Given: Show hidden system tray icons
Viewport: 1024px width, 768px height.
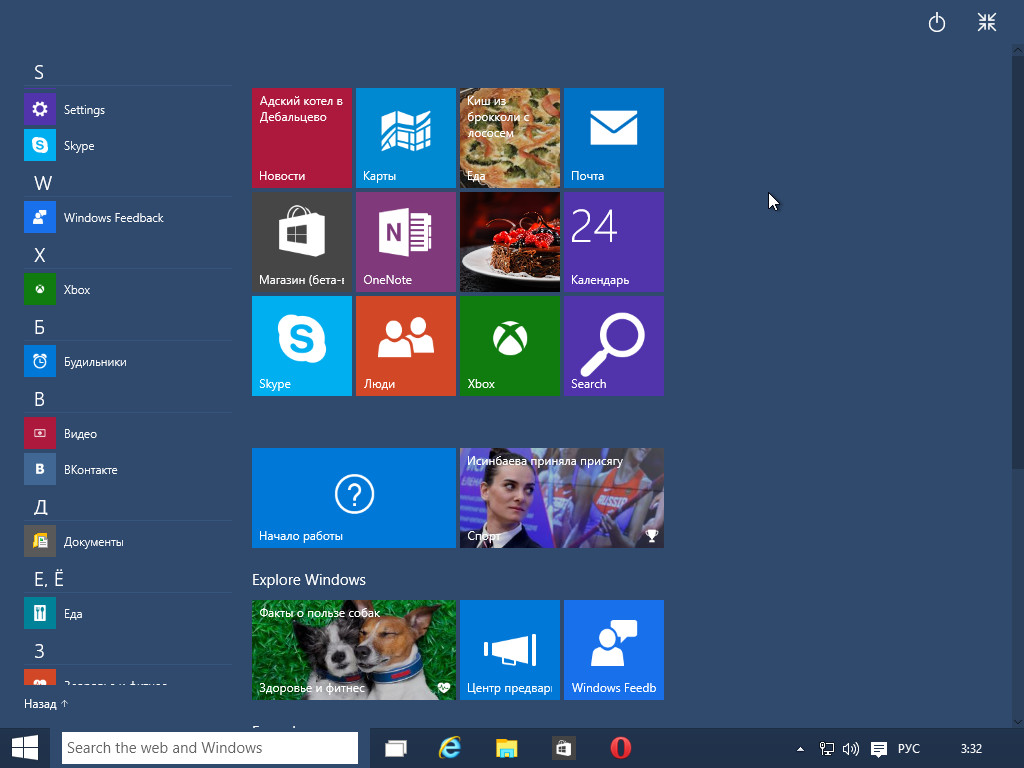Looking at the screenshot, I should (x=800, y=749).
